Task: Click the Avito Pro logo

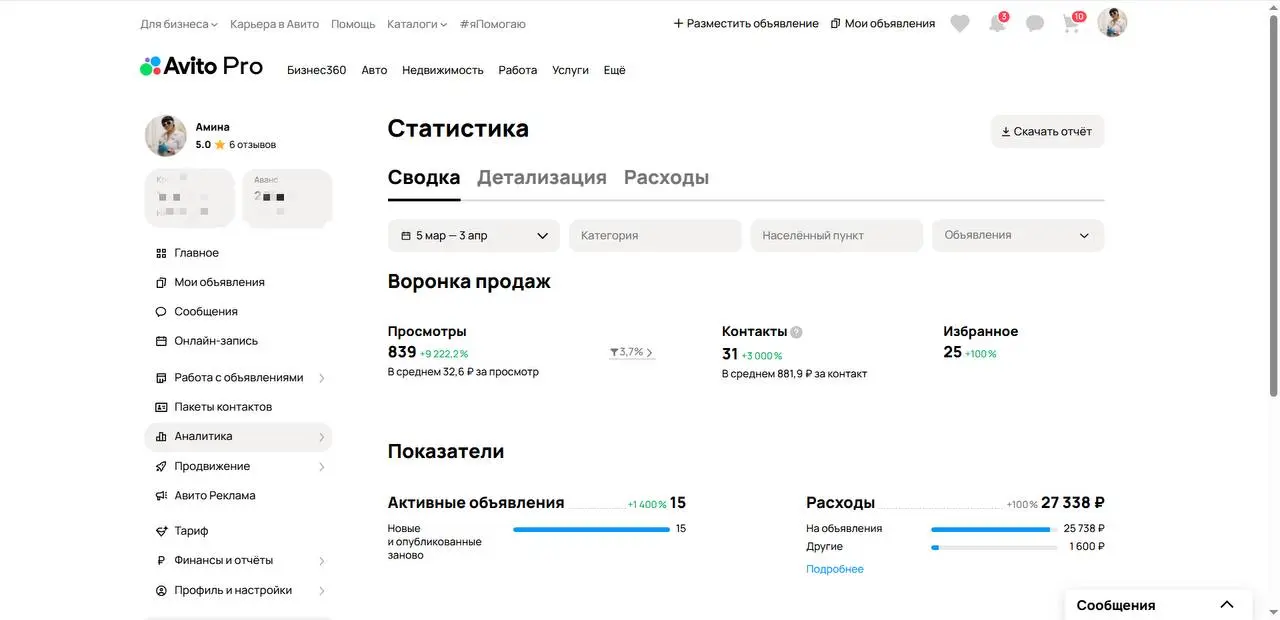Action: tap(201, 67)
